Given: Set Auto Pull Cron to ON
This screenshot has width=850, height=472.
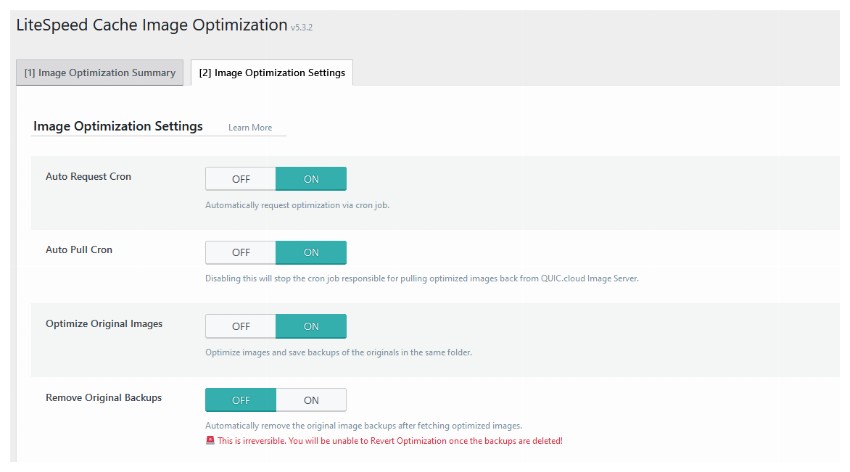Looking at the screenshot, I should pos(311,253).
